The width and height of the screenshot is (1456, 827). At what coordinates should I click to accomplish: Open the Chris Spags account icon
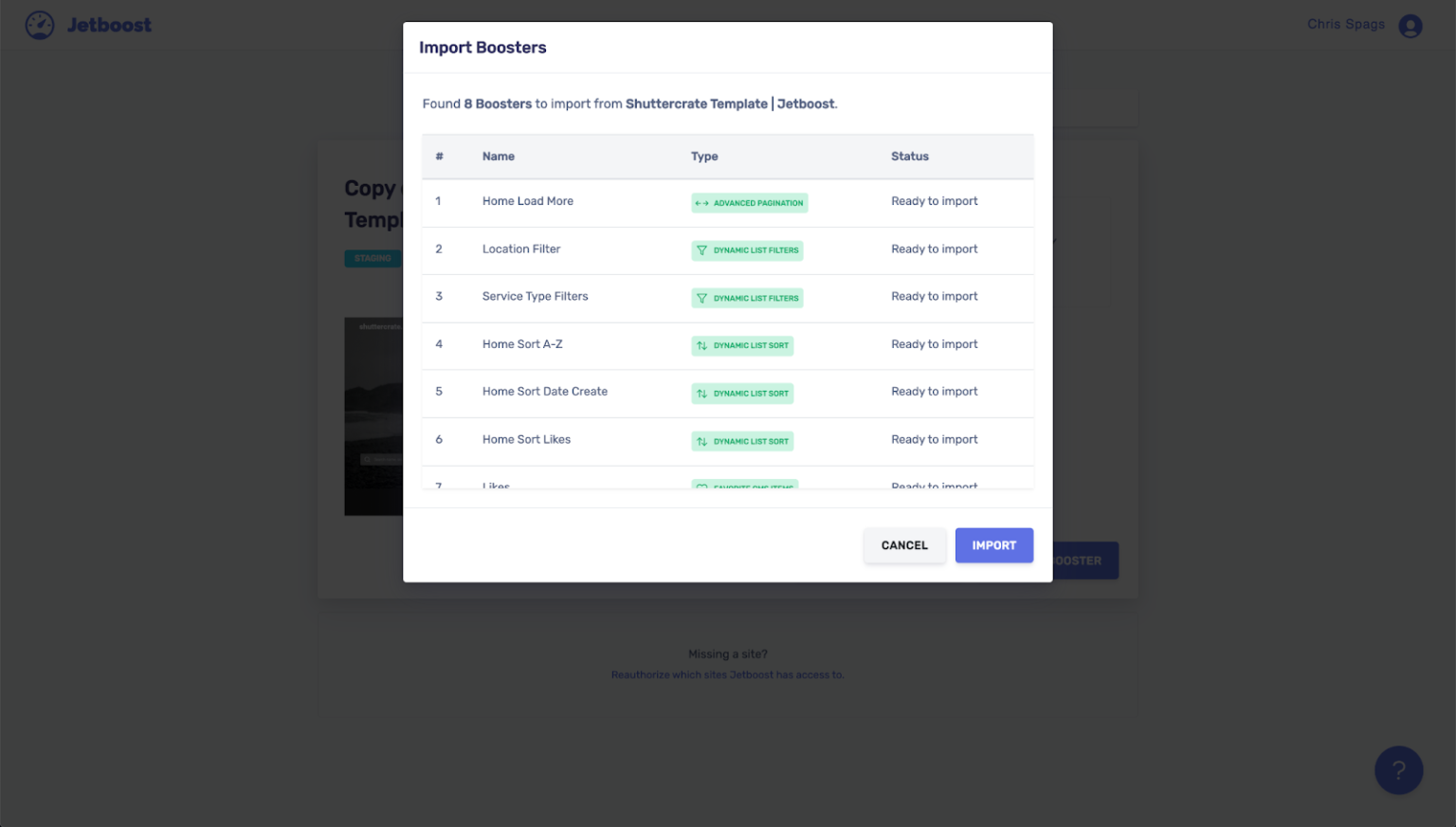point(1410,26)
